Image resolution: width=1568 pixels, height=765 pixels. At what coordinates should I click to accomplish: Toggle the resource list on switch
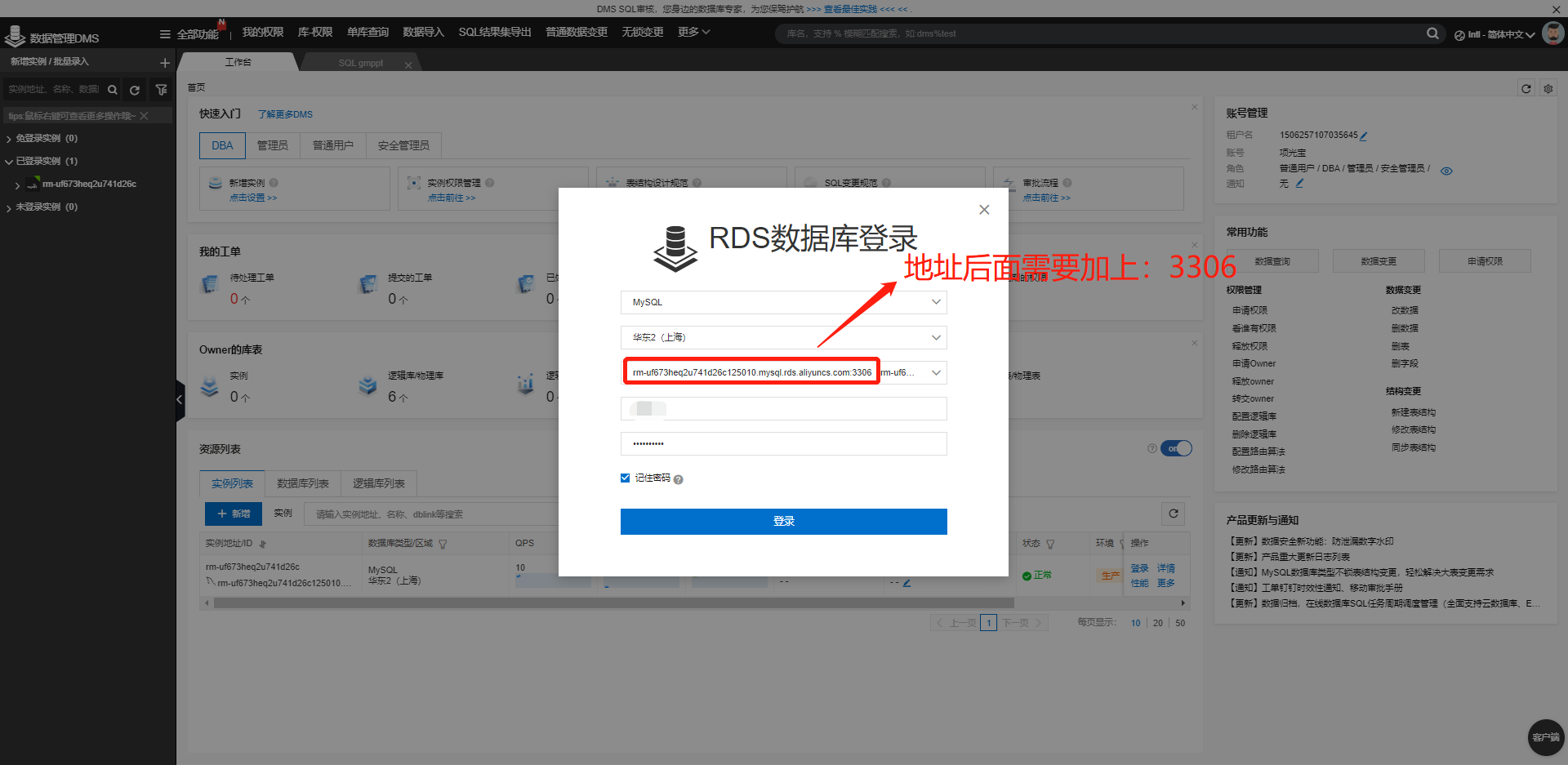tap(1176, 448)
